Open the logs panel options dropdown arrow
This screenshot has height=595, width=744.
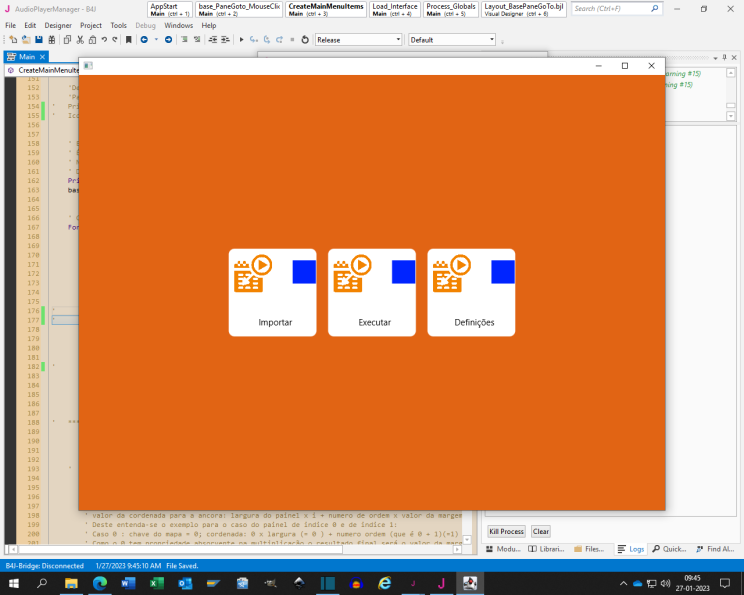715,58
